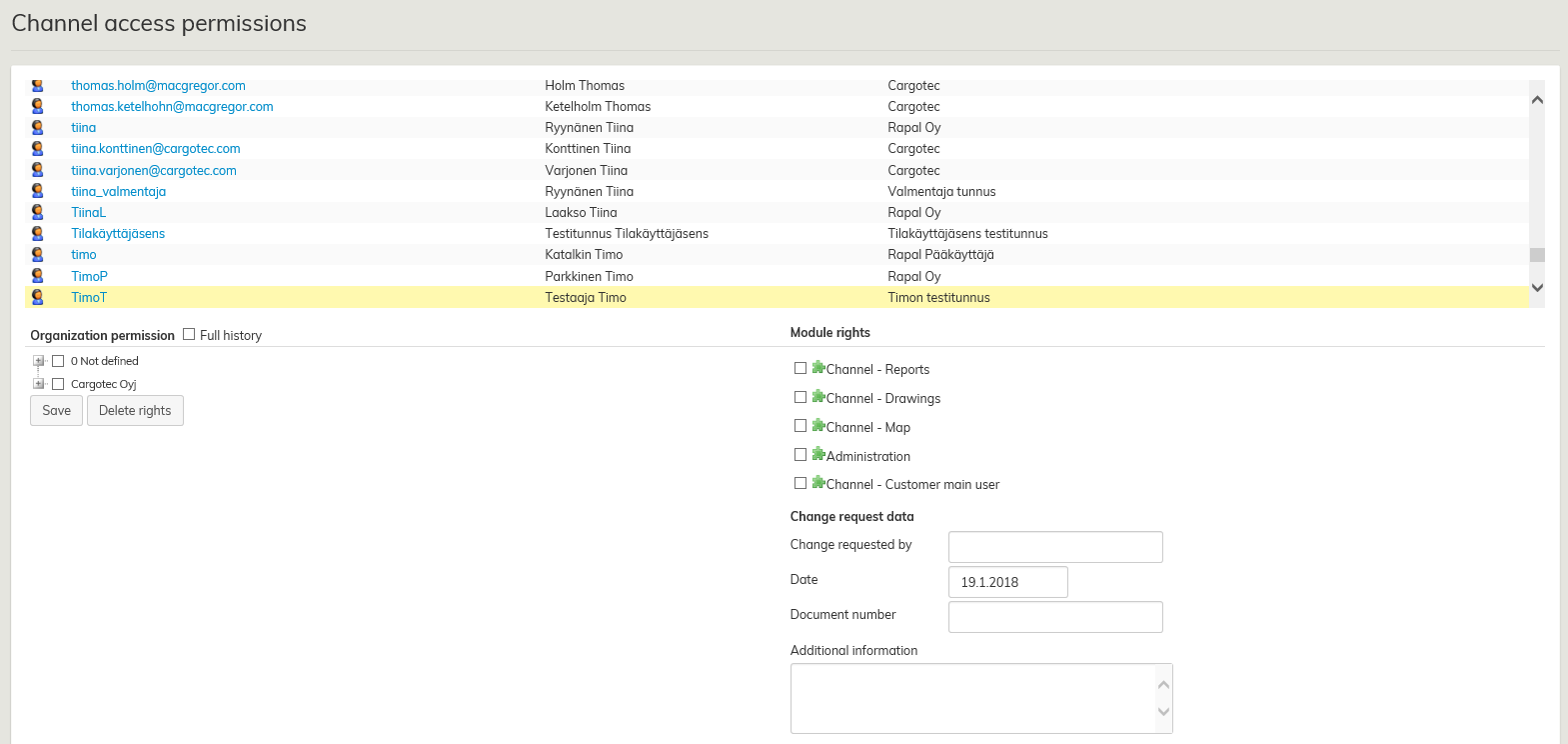Click the puzzle icon for Channel - Drawings
The image size is (1568, 744).
click(818, 397)
